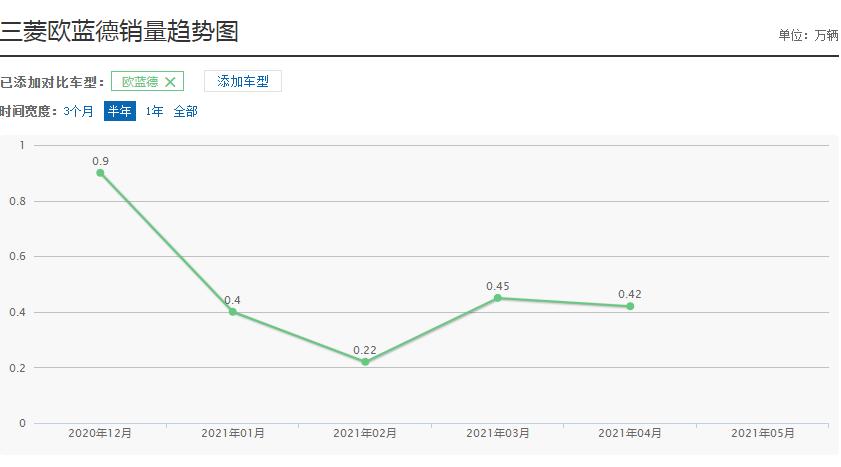Click the 单位：万辆 unit label
This screenshot has width=841, height=467.
(x=808, y=35)
